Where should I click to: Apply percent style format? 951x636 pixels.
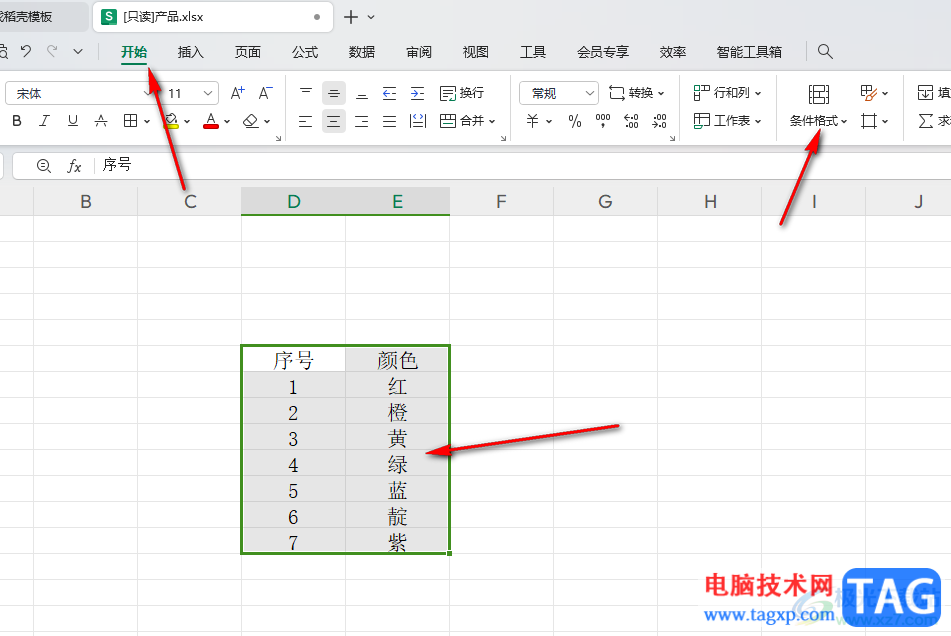574,121
